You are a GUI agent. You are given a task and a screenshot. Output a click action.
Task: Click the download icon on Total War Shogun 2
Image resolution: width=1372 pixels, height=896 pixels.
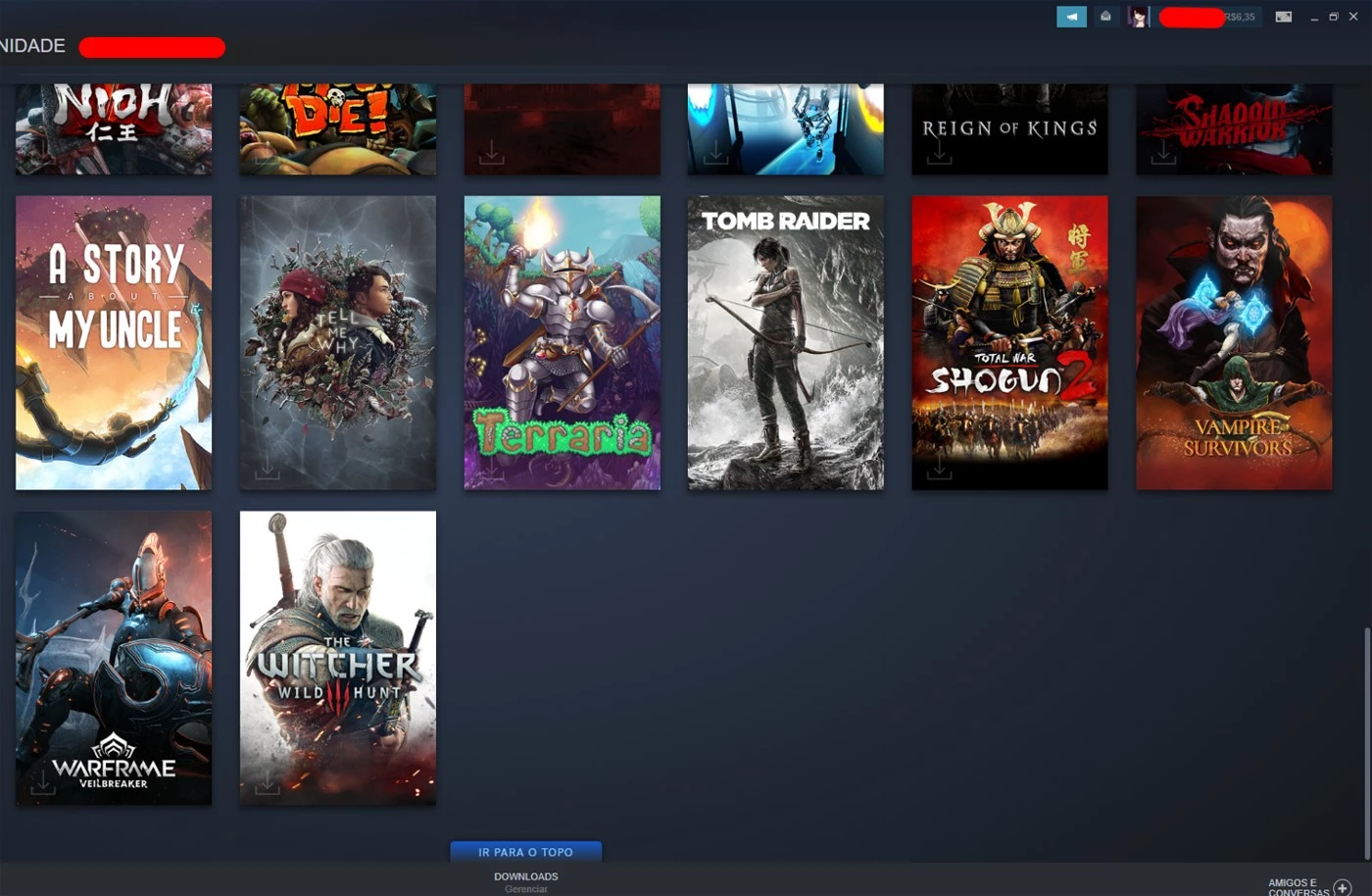(939, 467)
